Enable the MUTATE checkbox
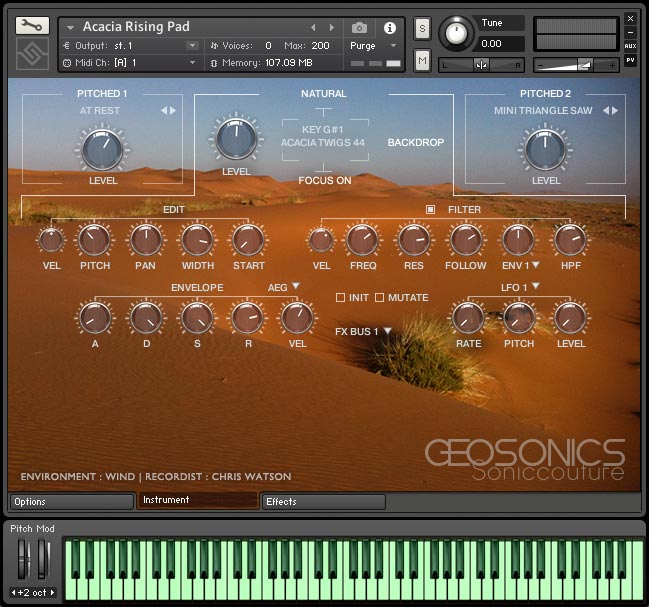649x607 pixels. click(x=379, y=298)
